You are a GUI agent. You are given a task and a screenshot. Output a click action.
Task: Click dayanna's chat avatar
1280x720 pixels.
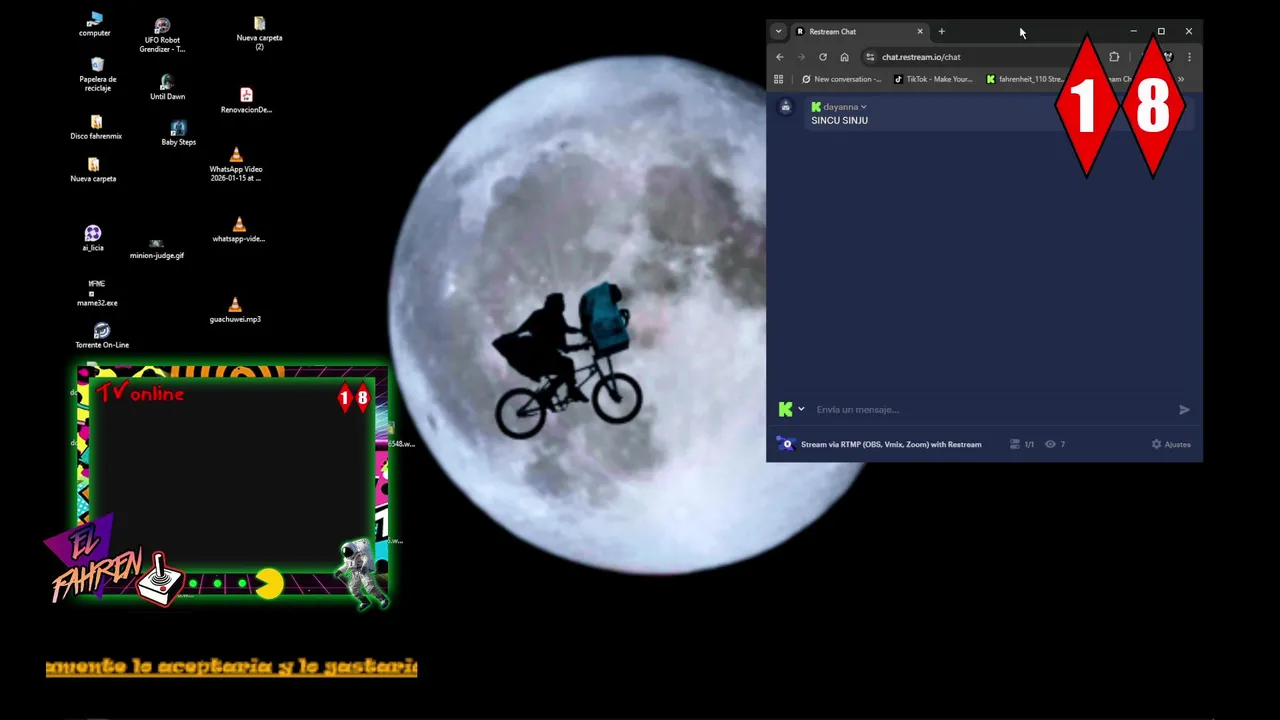(x=786, y=107)
